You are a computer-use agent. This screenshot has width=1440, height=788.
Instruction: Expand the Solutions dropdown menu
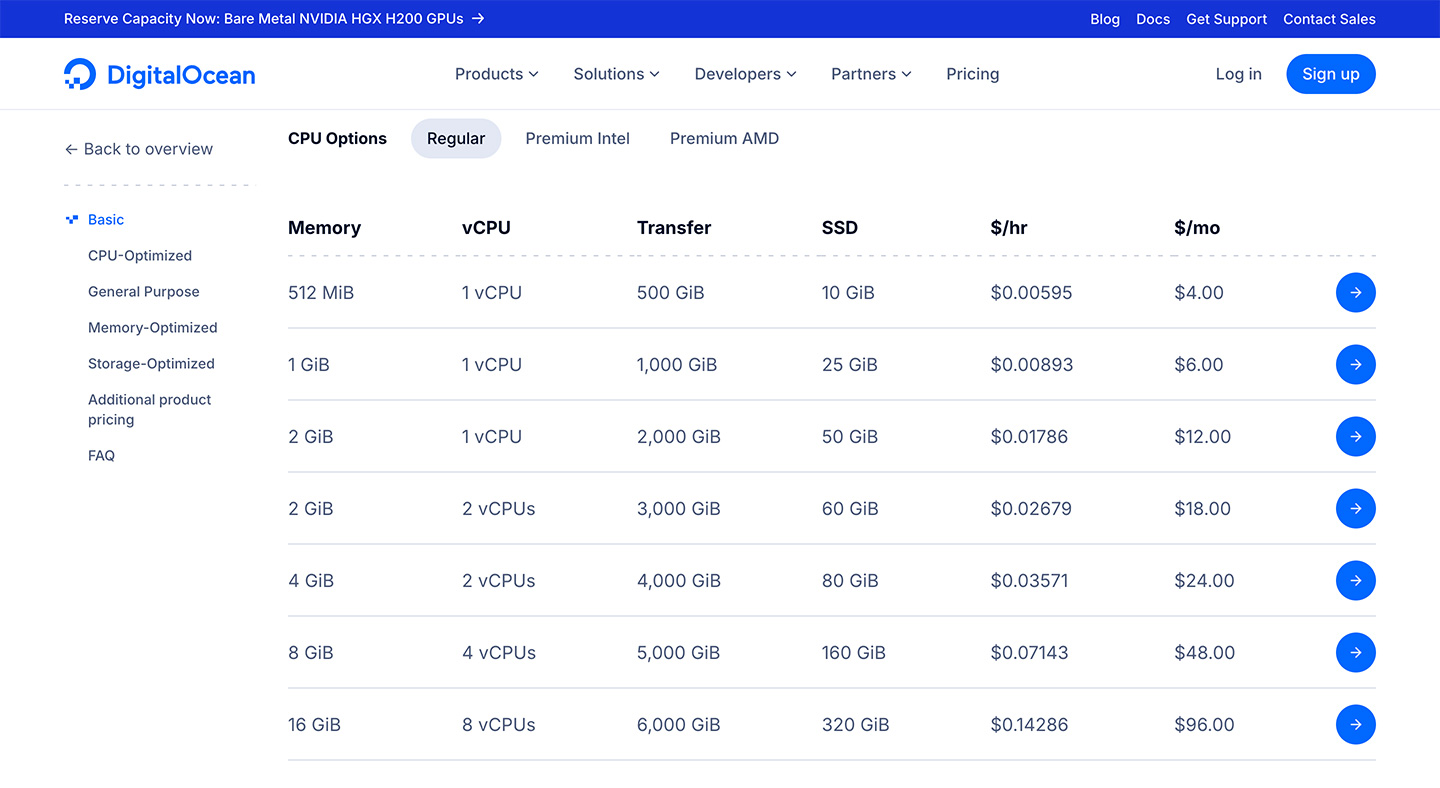coord(616,74)
